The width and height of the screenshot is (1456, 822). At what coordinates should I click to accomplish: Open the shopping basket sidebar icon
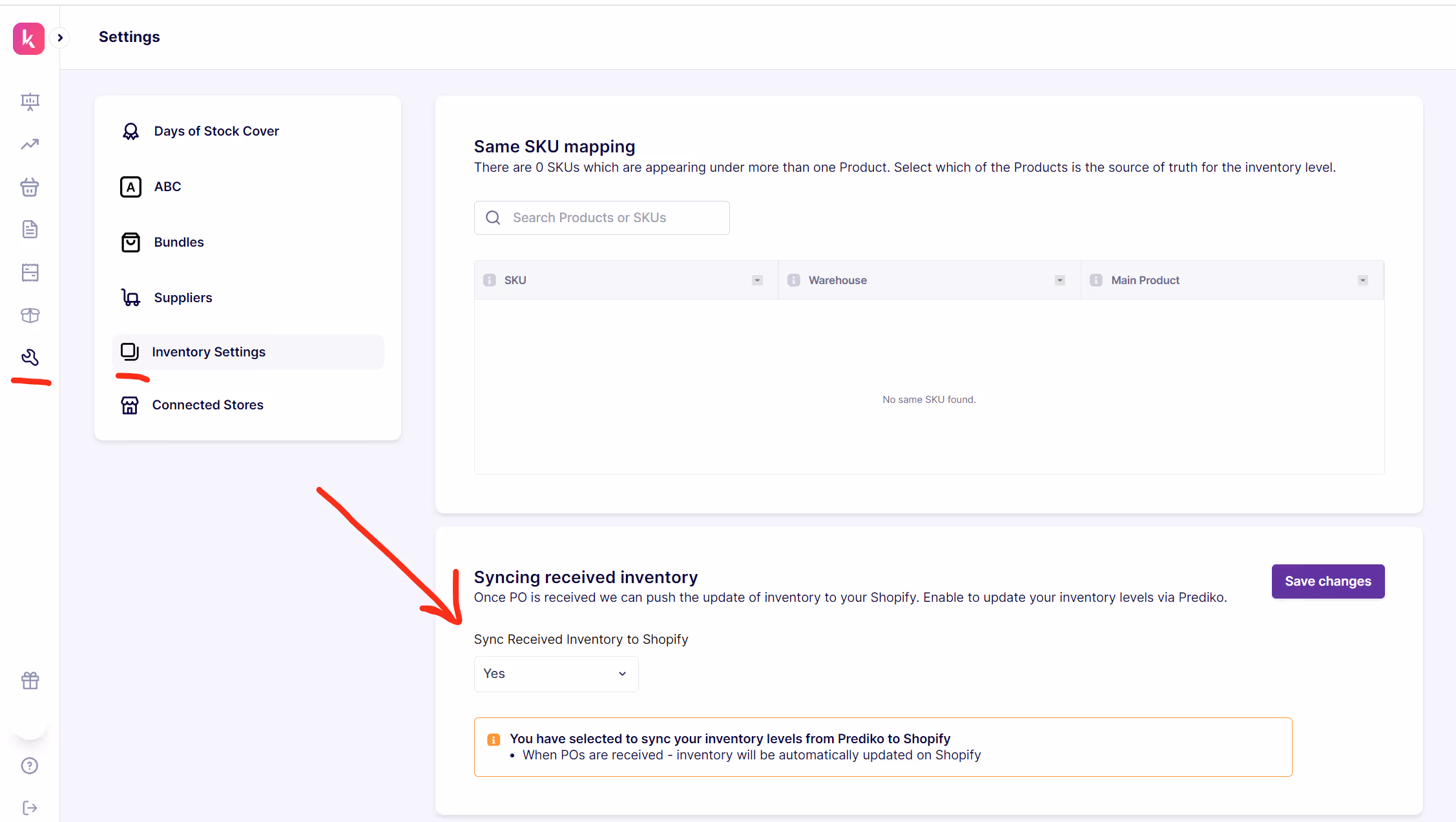(x=30, y=187)
